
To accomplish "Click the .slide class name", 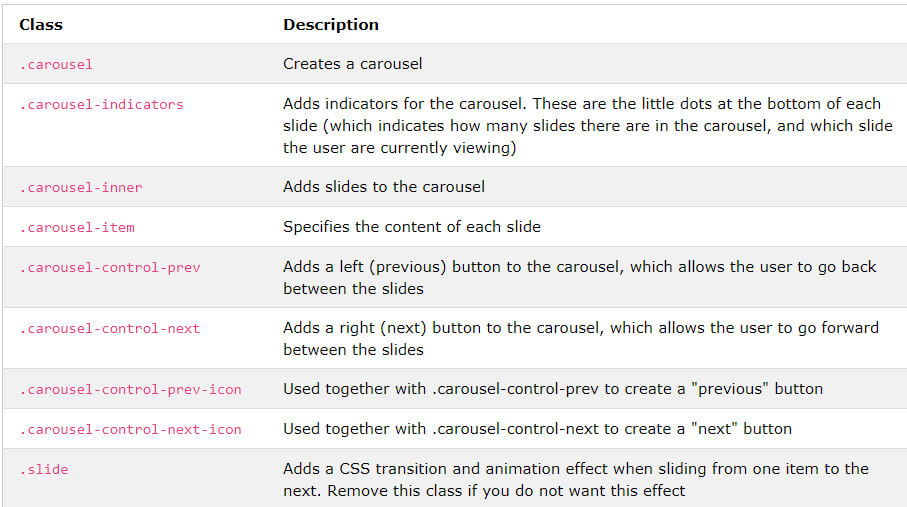I will 44,469.
